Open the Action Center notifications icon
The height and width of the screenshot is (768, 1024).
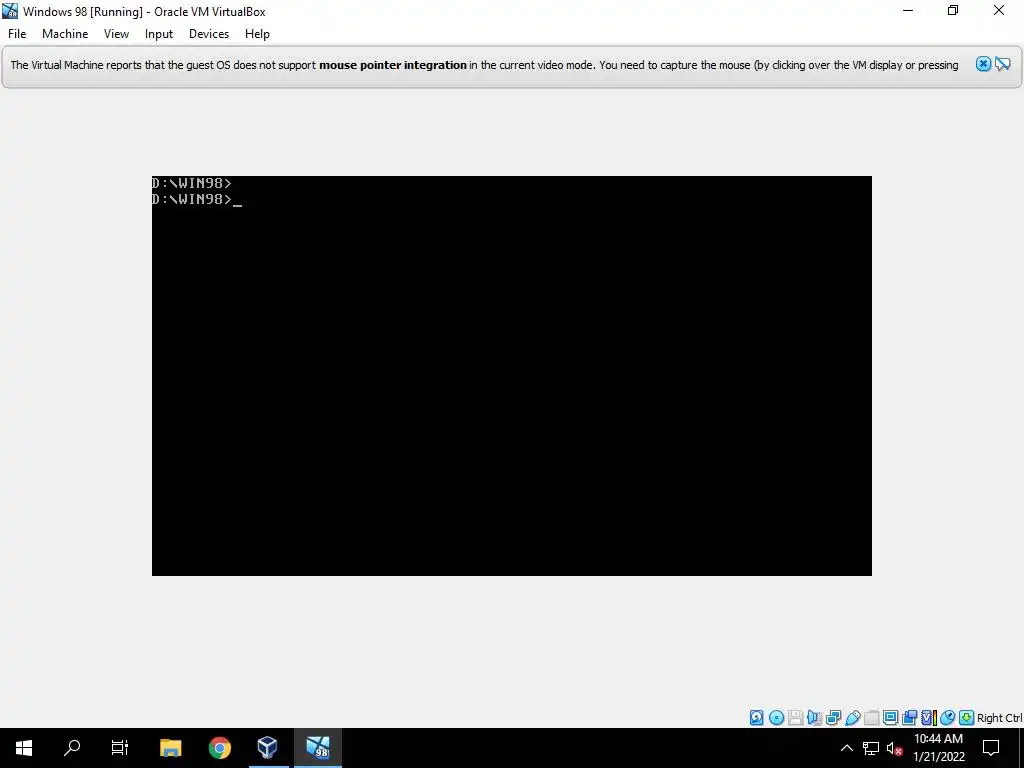coord(991,748)
